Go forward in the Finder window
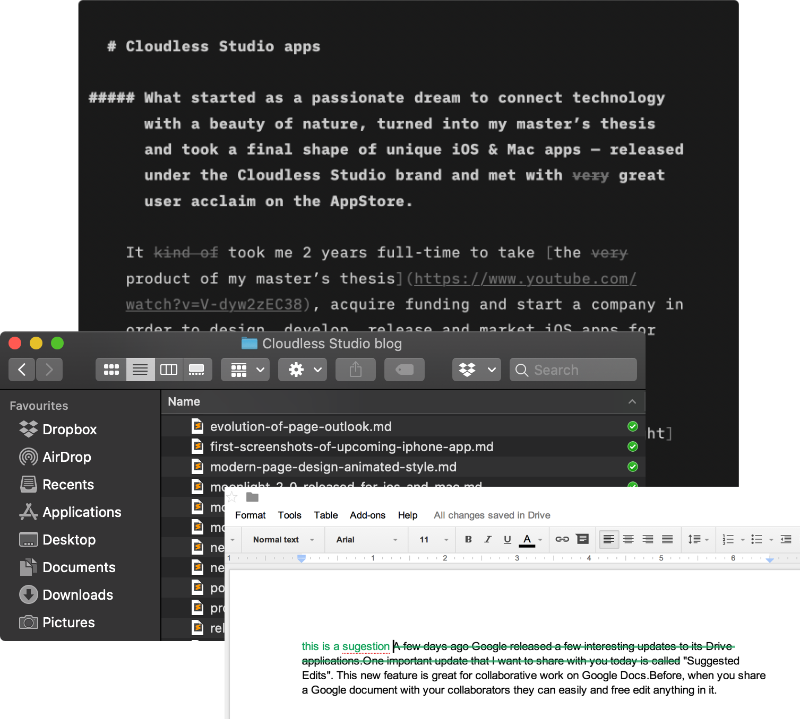The image size is (800, 719). pyautogui.click(x=49, y=369)
